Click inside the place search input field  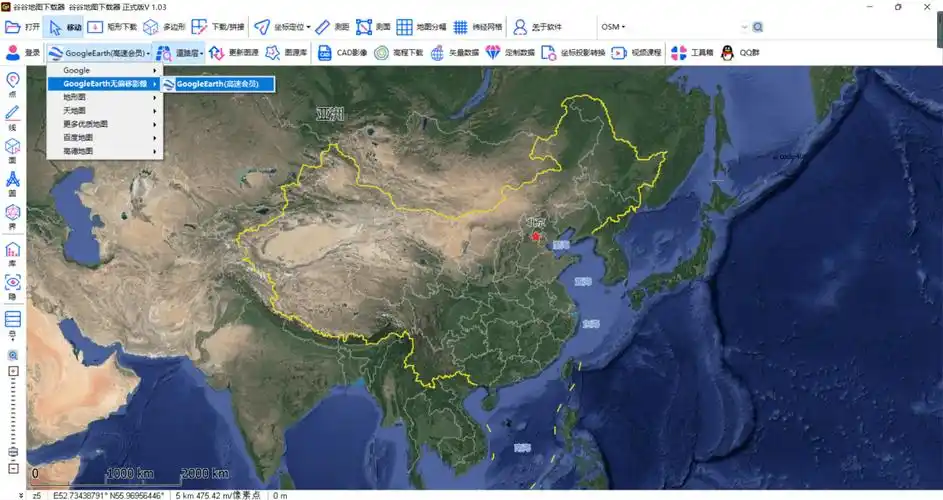(x=684, y=27)
